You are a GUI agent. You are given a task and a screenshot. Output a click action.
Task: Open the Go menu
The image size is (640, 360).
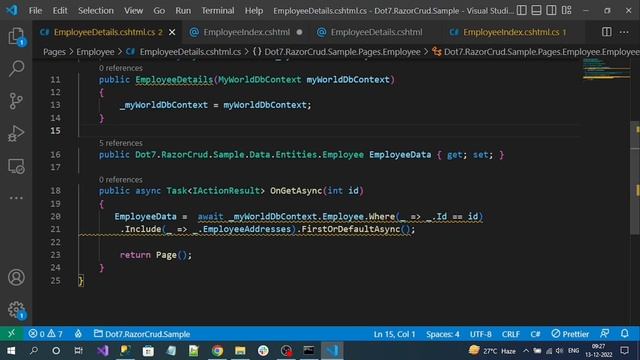159,11
